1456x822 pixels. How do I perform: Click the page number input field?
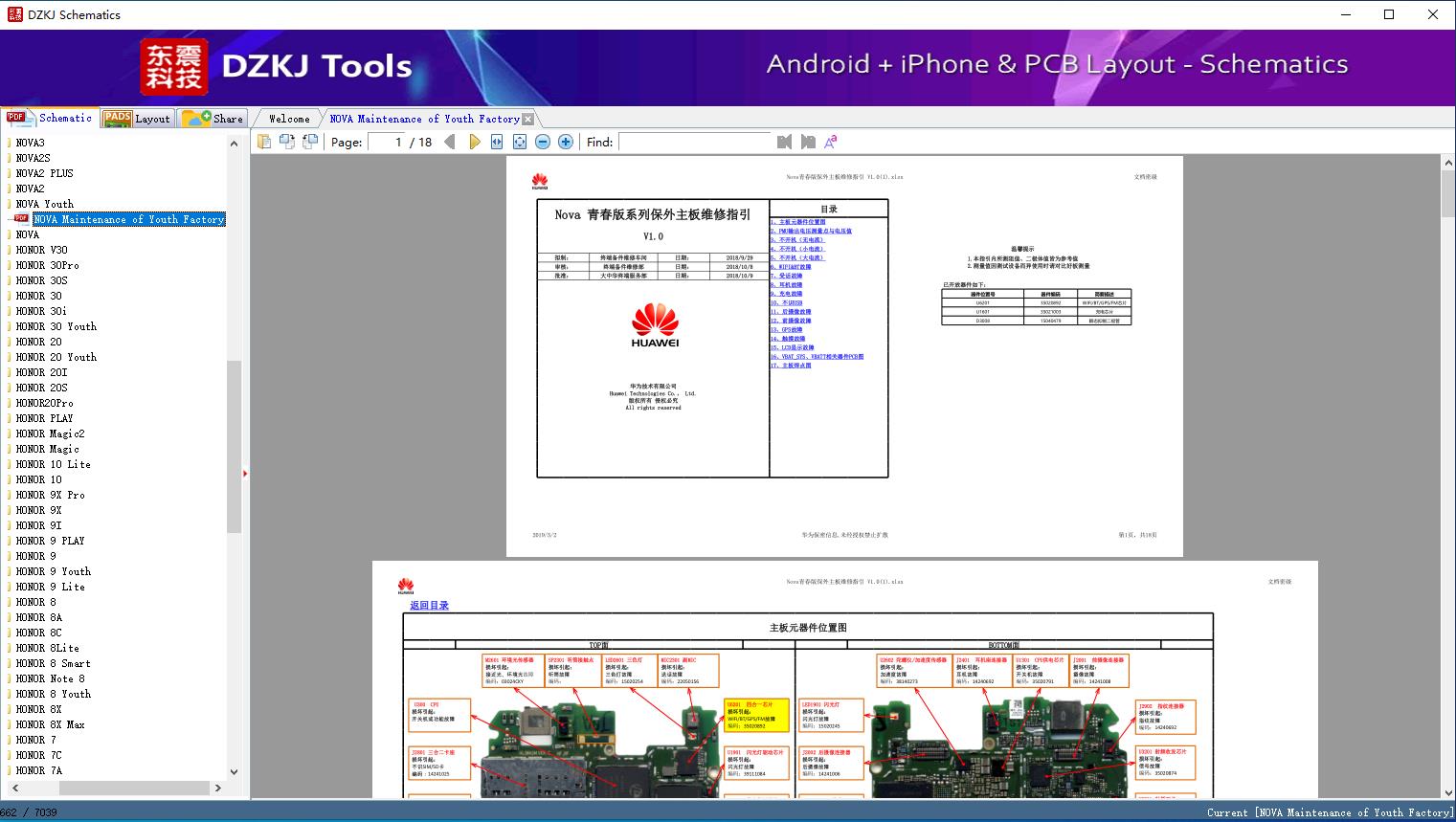[x=386, y=142]
